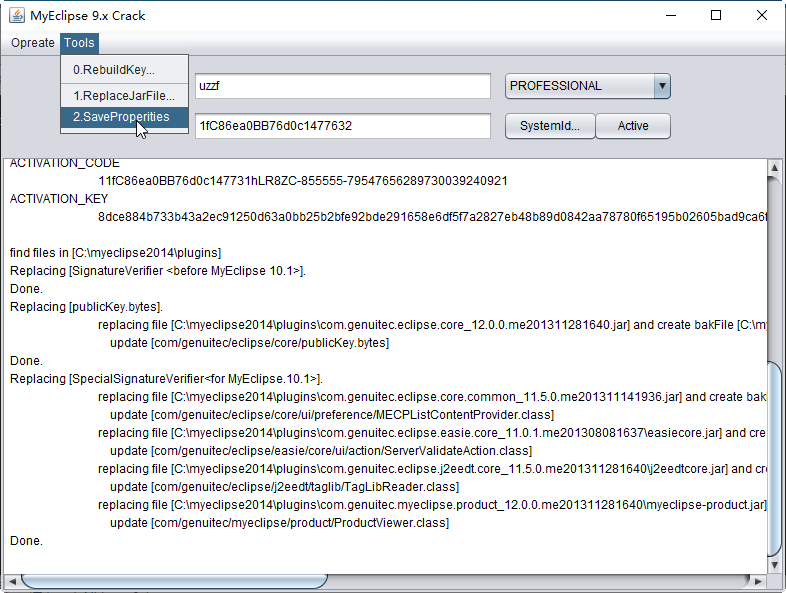Click the Java app icon in title bar
This screenshot has width=786, height=593.
click(x=17, y=15)
